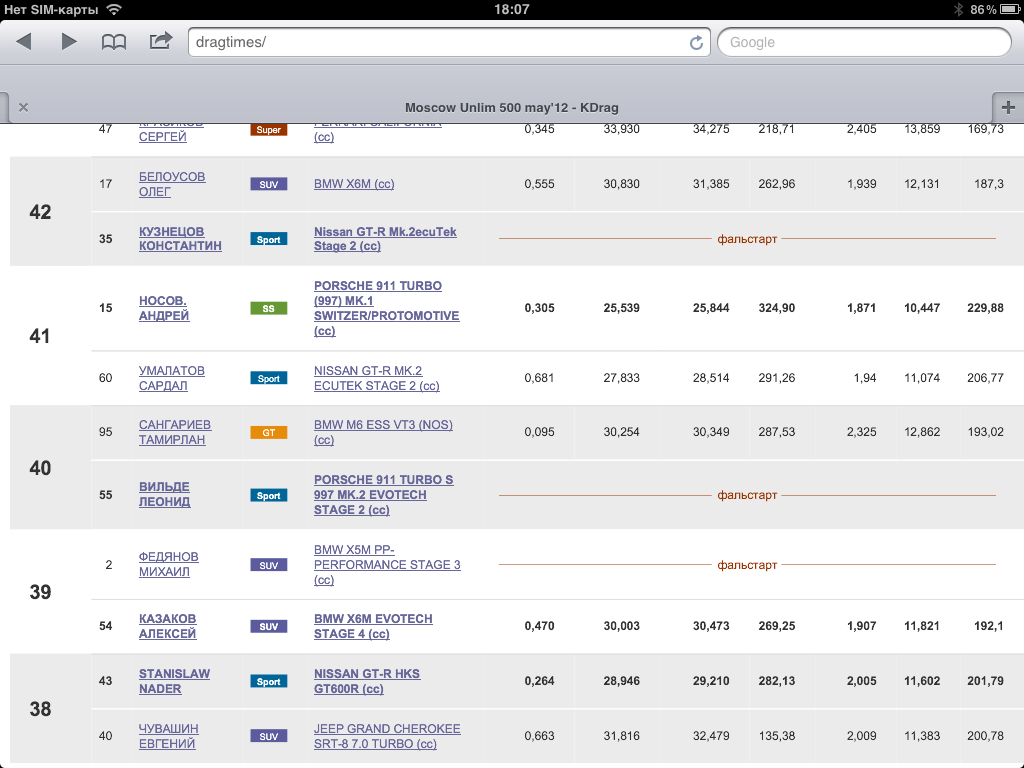
Task: Click the green SS class badge
Action: coord(268,308)
